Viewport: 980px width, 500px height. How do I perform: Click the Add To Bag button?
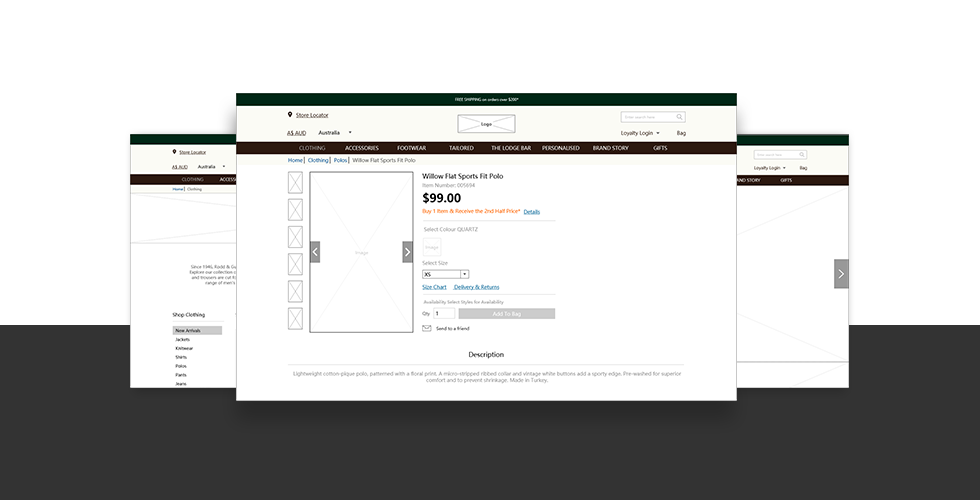pos(507,314)
